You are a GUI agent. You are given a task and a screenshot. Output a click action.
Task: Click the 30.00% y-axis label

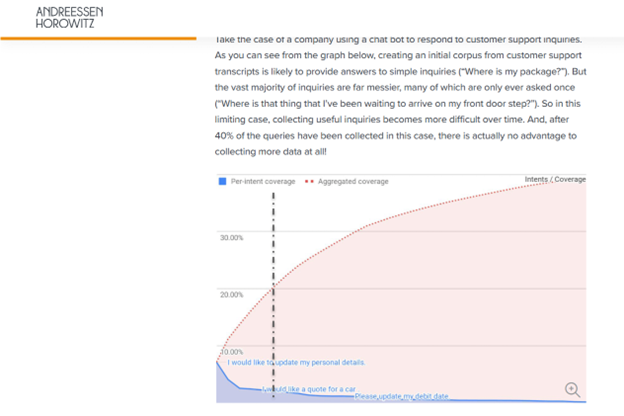tap(232, 237)
